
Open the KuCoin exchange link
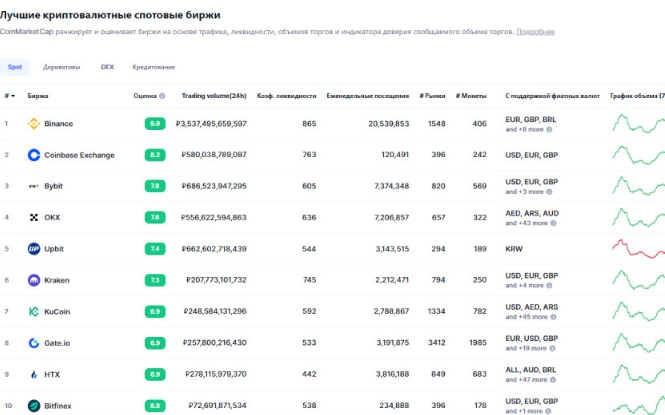[x=57, y=312]
